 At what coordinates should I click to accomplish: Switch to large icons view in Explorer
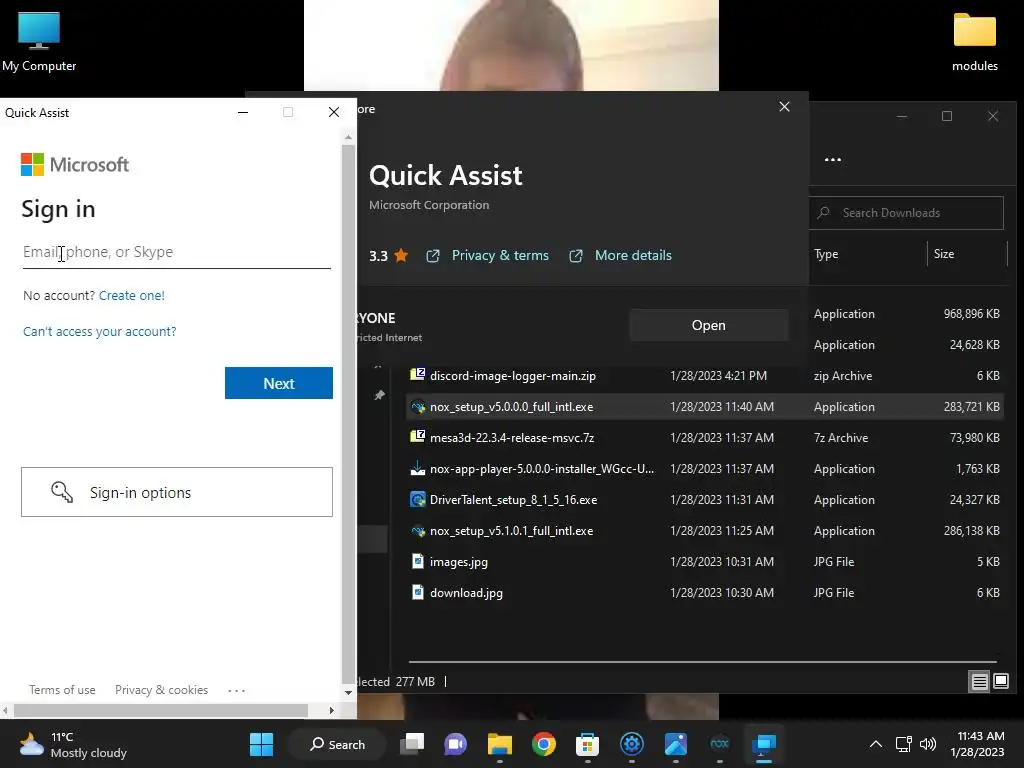click(1000, 681)
